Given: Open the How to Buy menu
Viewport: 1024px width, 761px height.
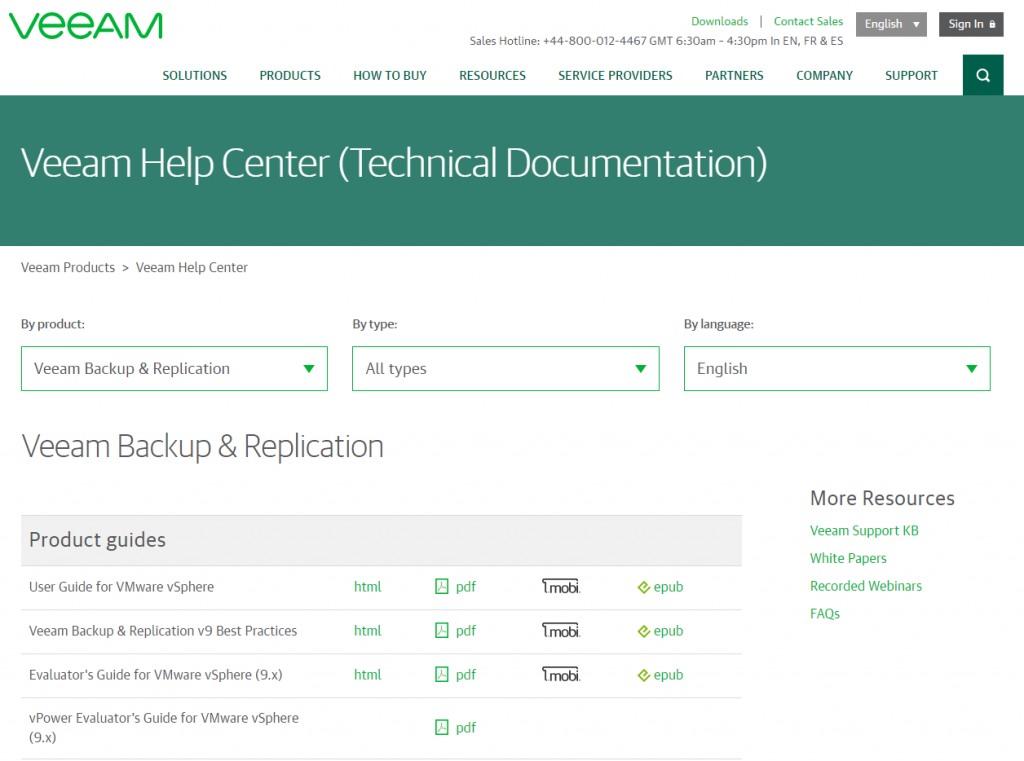Looking at the screenshot, I should click(390, 76).
